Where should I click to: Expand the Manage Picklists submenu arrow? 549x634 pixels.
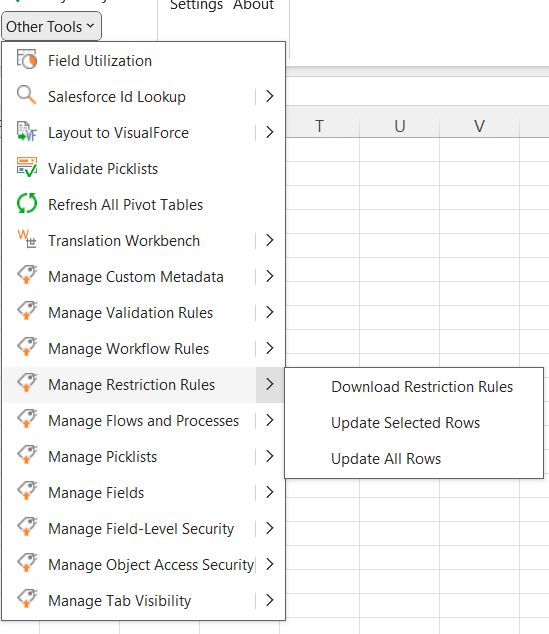270,456
